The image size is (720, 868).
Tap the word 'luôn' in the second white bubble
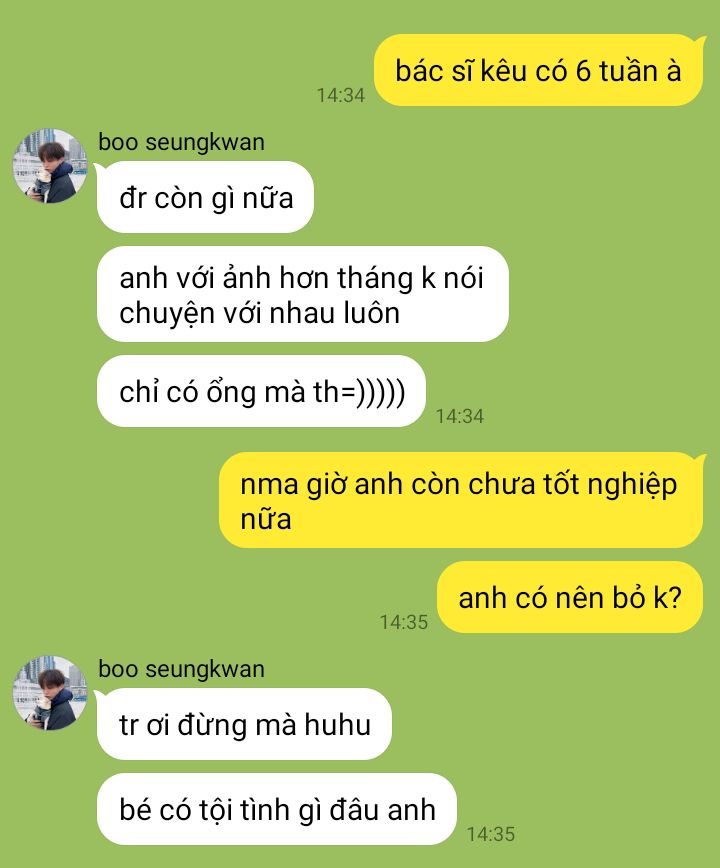(371, 313)
